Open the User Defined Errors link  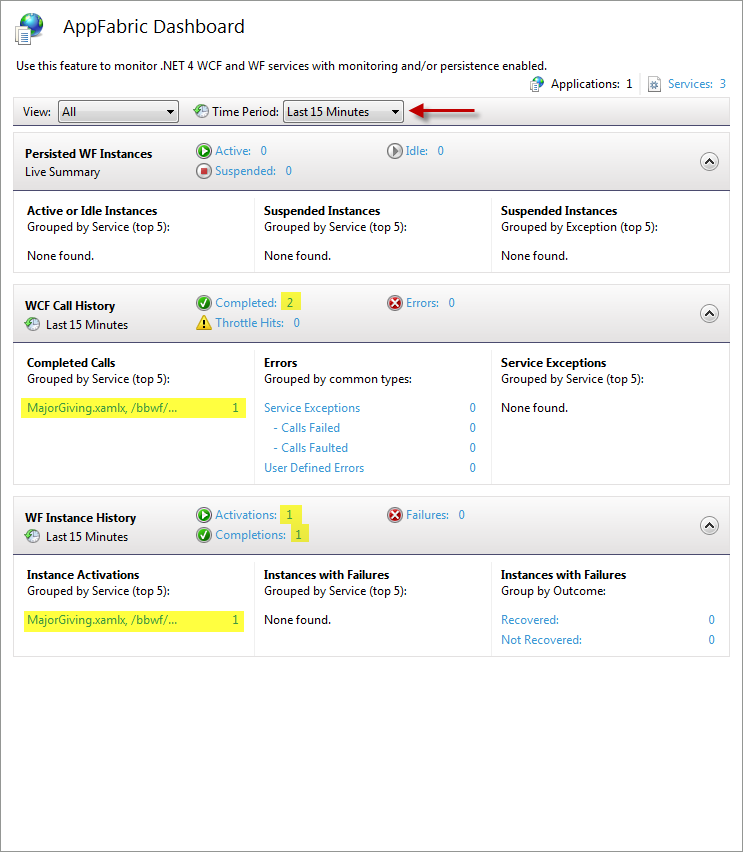pos(314,468)
